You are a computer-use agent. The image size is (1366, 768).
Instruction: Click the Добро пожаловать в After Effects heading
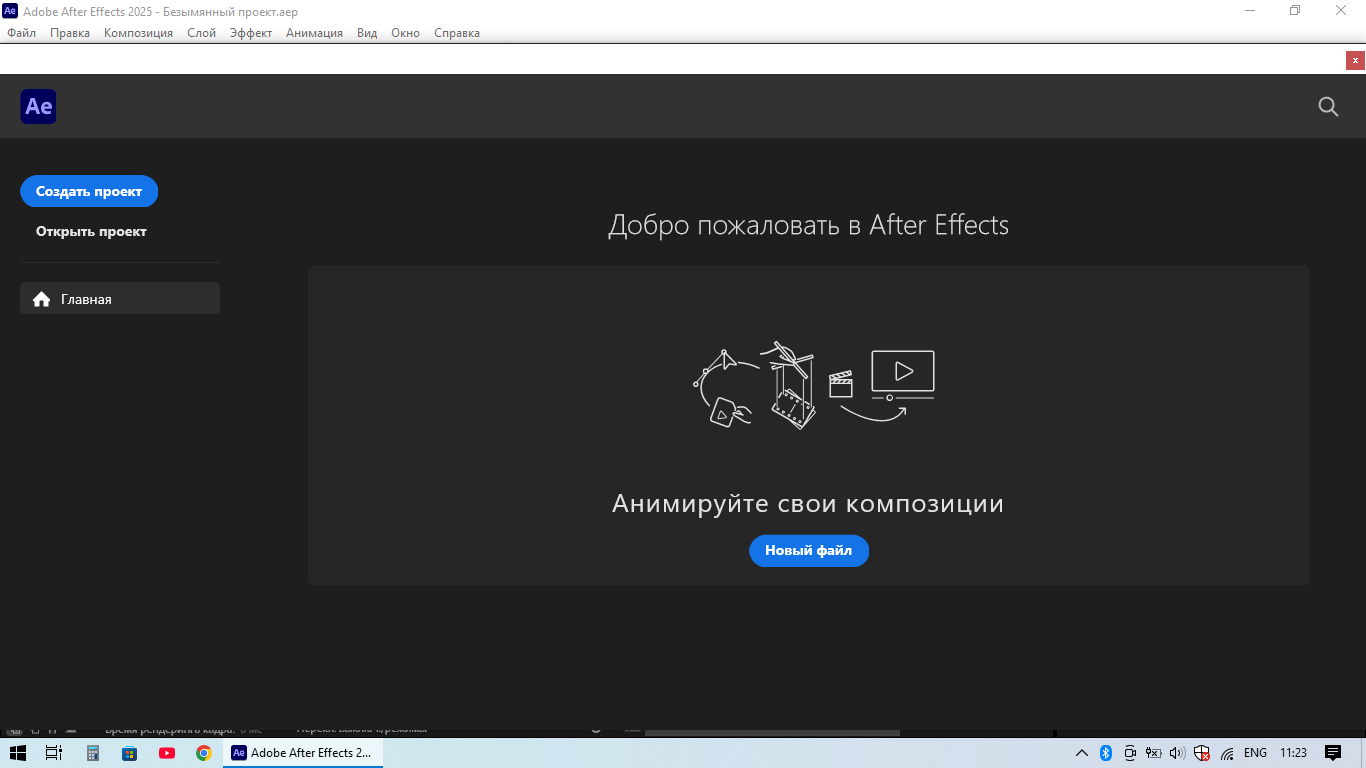click(x=808, y=225)
